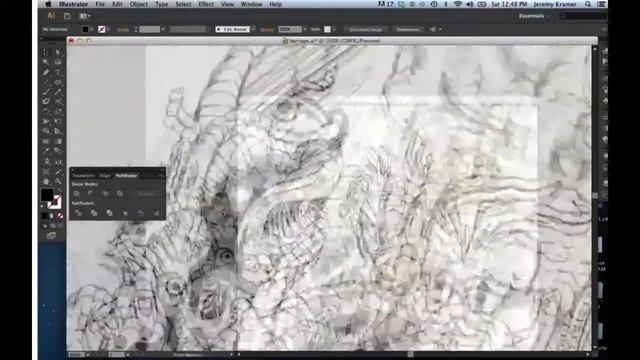Switch to the Align panel tab
The width and height of the screenshot is (640, 360).
(x=105, y=176)
